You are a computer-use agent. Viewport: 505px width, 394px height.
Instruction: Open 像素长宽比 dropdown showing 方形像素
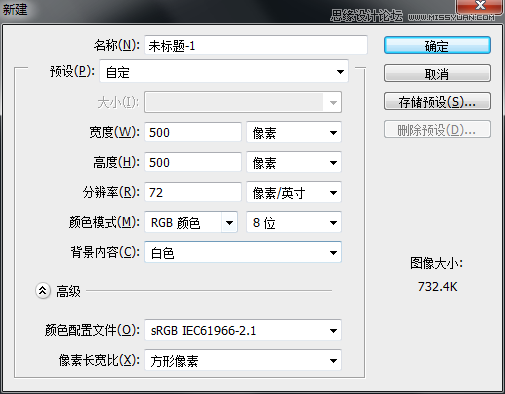point(243,360)
